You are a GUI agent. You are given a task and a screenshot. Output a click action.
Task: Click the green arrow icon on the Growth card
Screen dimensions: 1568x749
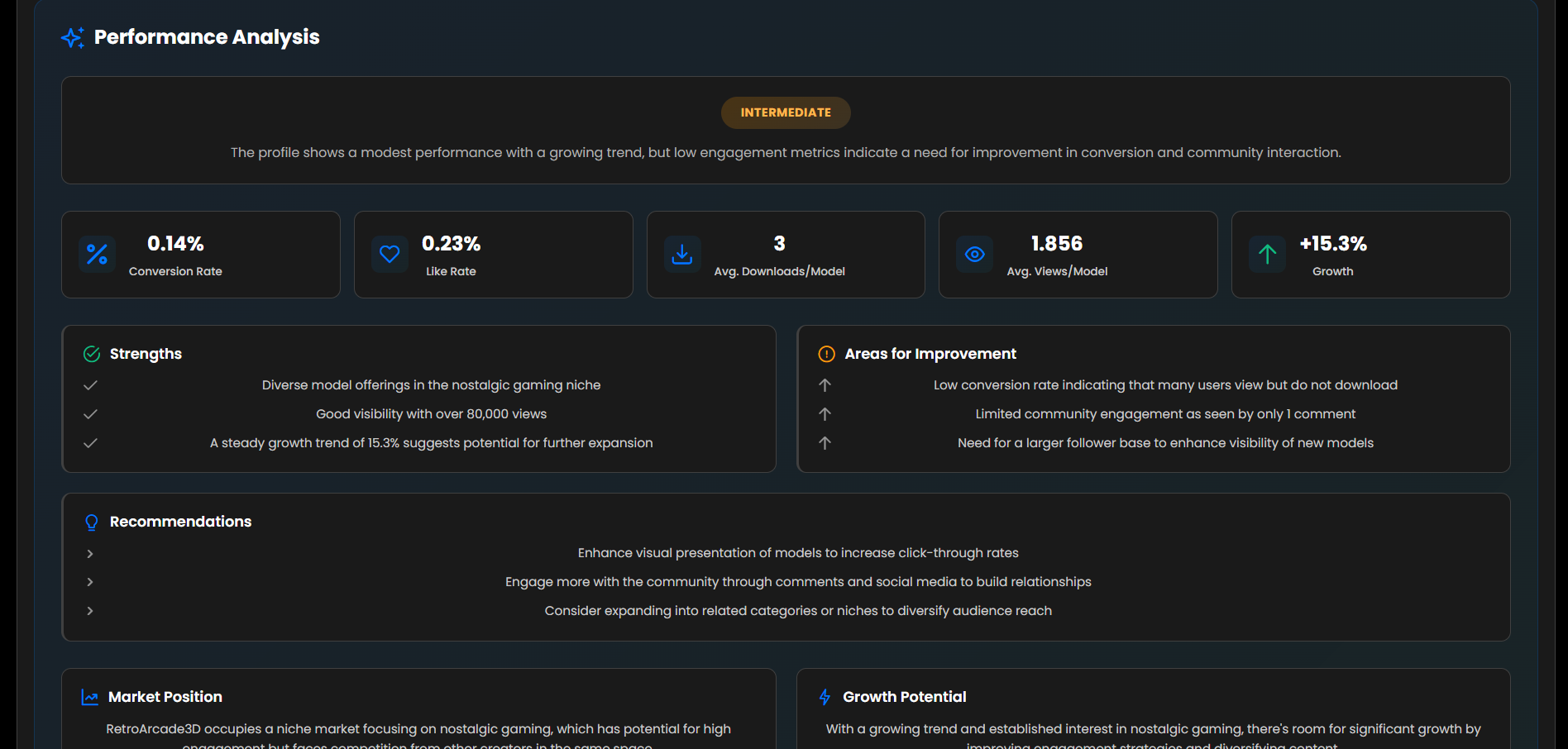(1267, 255)
